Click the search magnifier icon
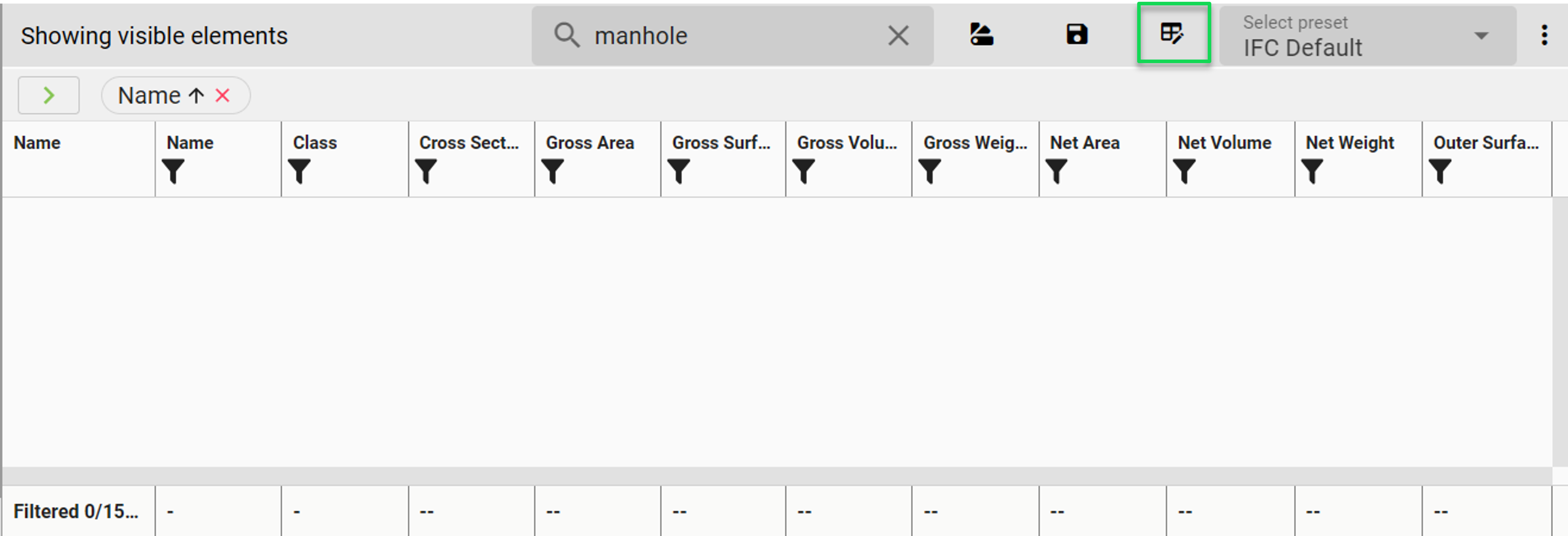This screenshot has width=1568, height=536. (567, 35)
